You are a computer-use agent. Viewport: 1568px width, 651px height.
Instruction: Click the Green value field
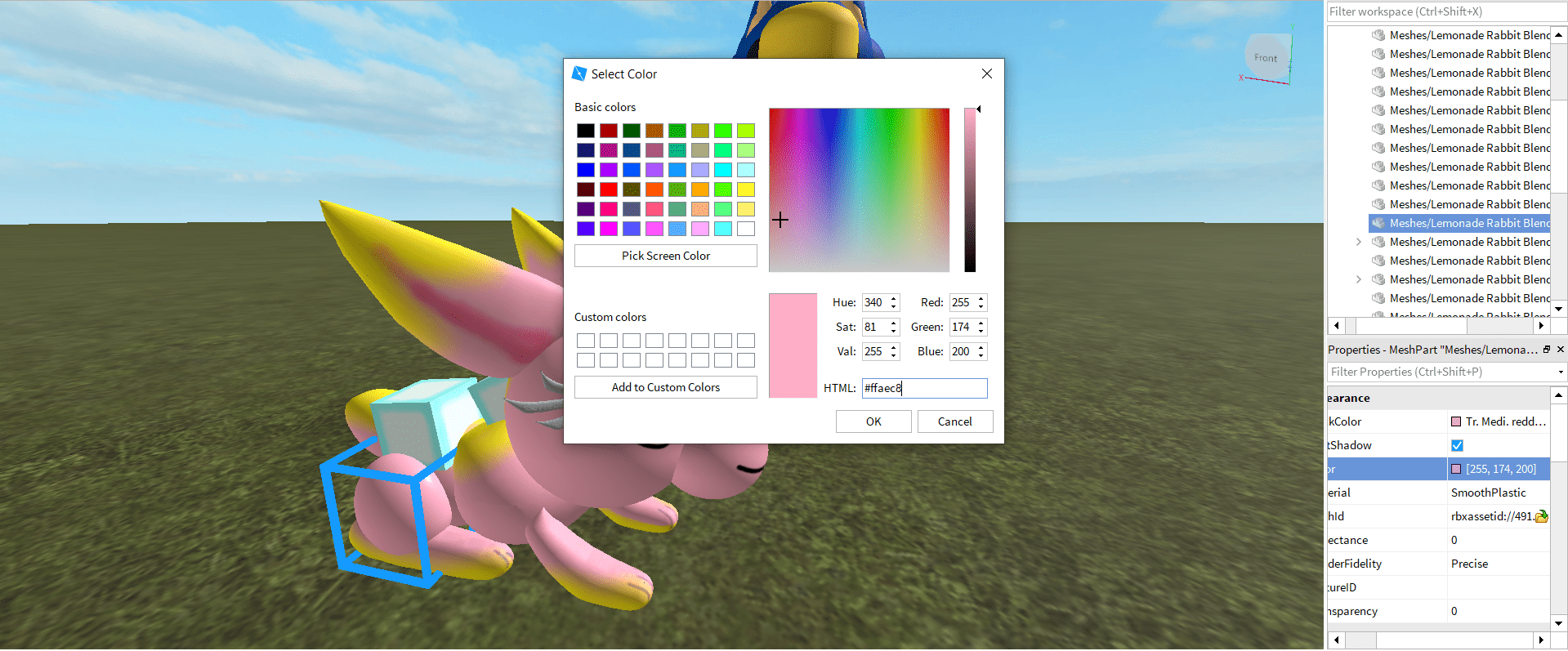point(962,327)
